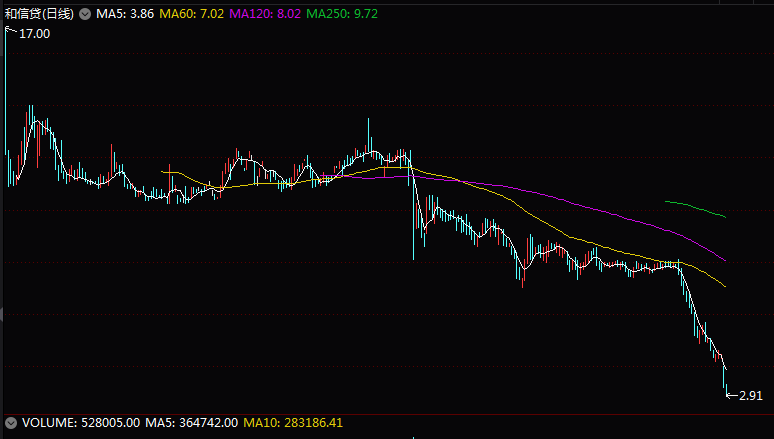Click the volume MA10: 283186.41 label
The image size is (774, 439).
(293, 423)
